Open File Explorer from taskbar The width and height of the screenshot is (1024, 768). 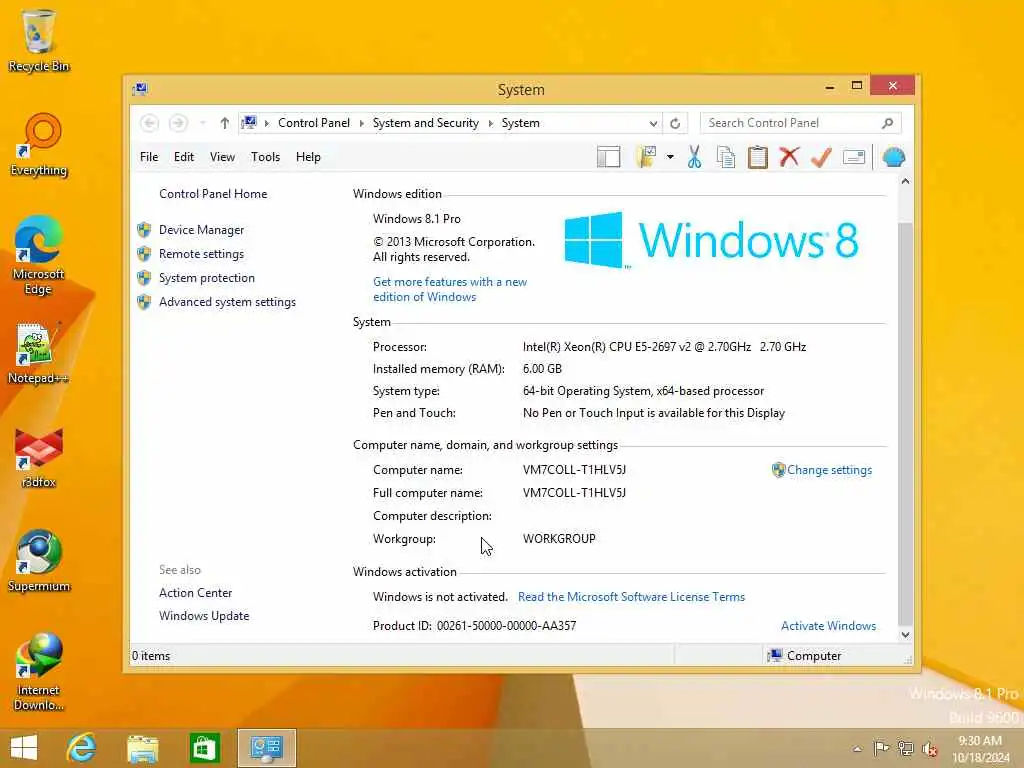tap(143, 748)
